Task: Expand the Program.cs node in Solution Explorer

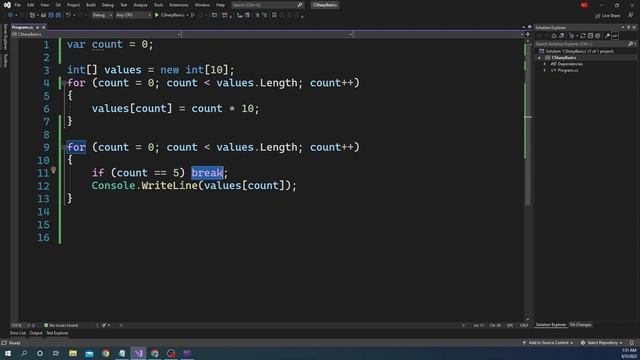Action: pos(544,71)
